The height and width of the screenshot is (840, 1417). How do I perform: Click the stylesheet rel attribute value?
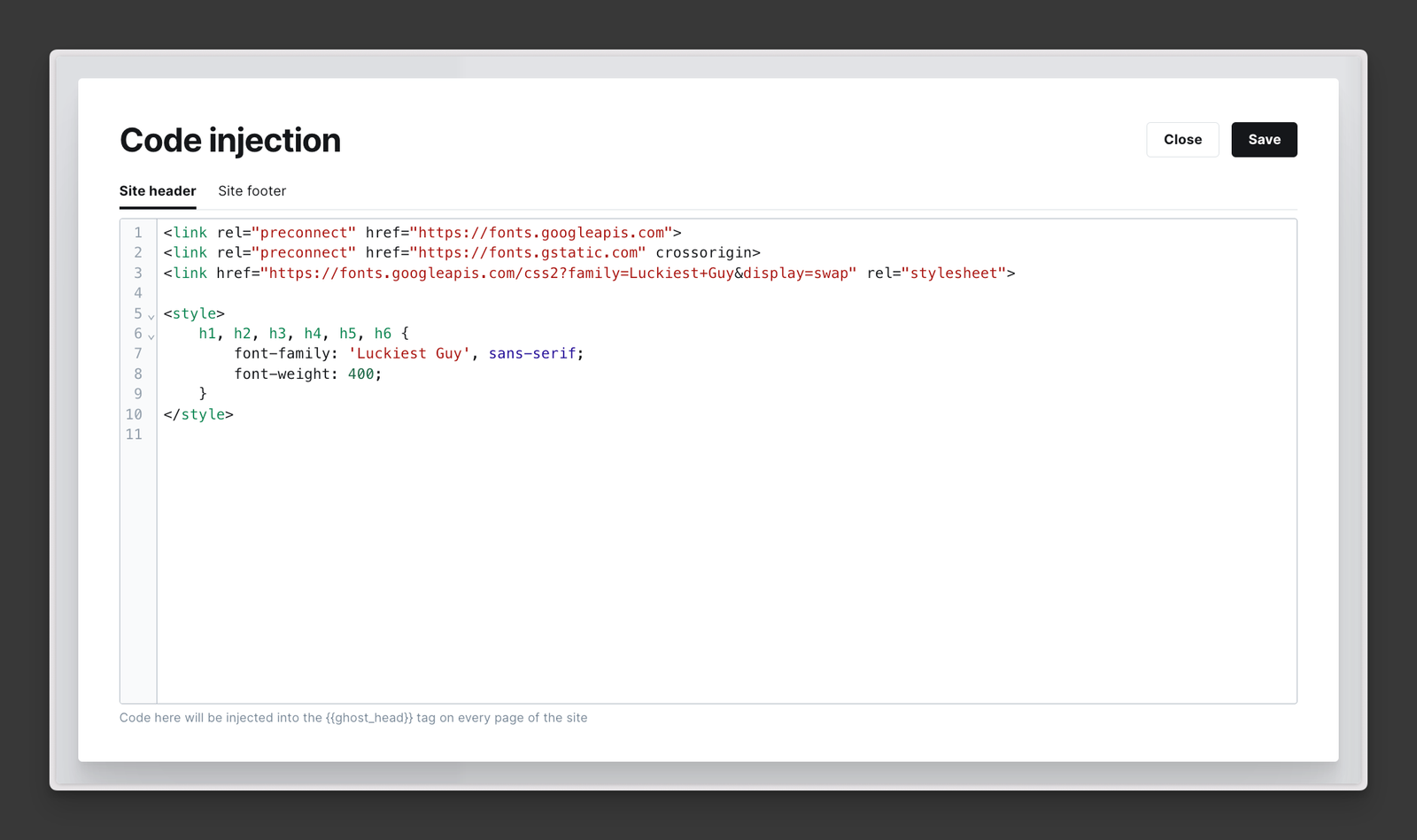(x=956, y=273)
